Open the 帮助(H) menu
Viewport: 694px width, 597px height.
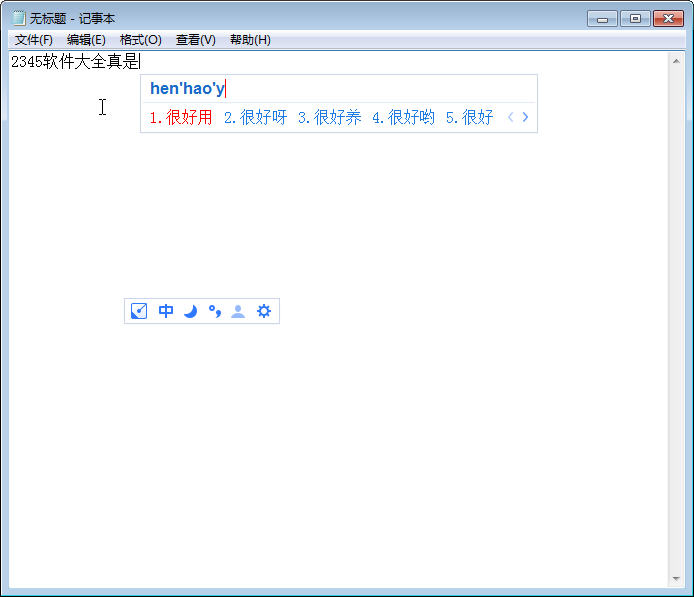pyautogui.click(x=251, y=40)
